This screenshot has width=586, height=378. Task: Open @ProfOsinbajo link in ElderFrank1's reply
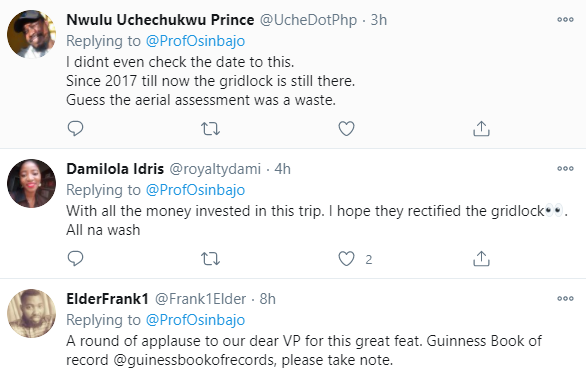point(195,320)
